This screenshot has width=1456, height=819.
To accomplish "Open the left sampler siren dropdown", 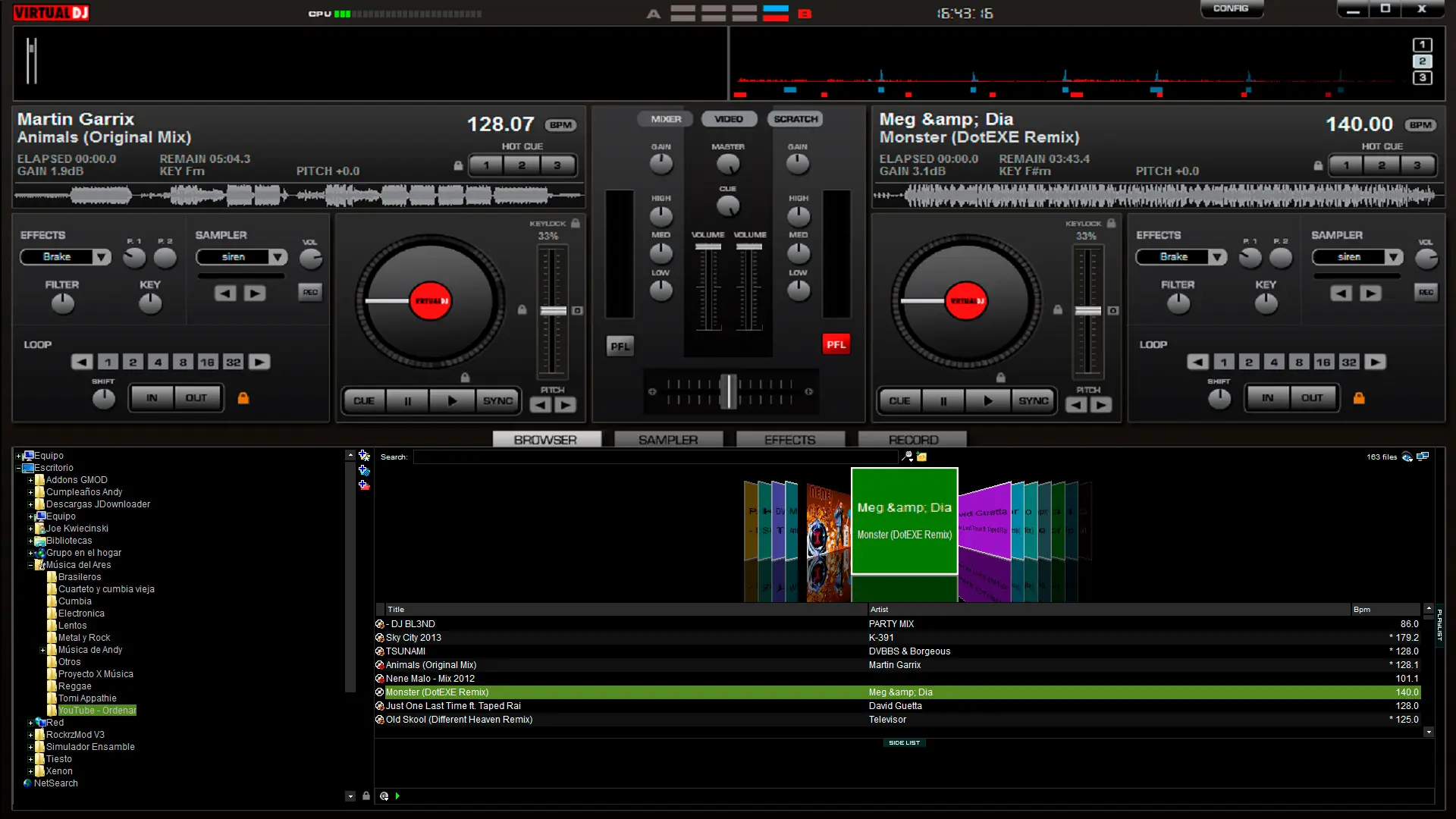I will click(278, 257).
